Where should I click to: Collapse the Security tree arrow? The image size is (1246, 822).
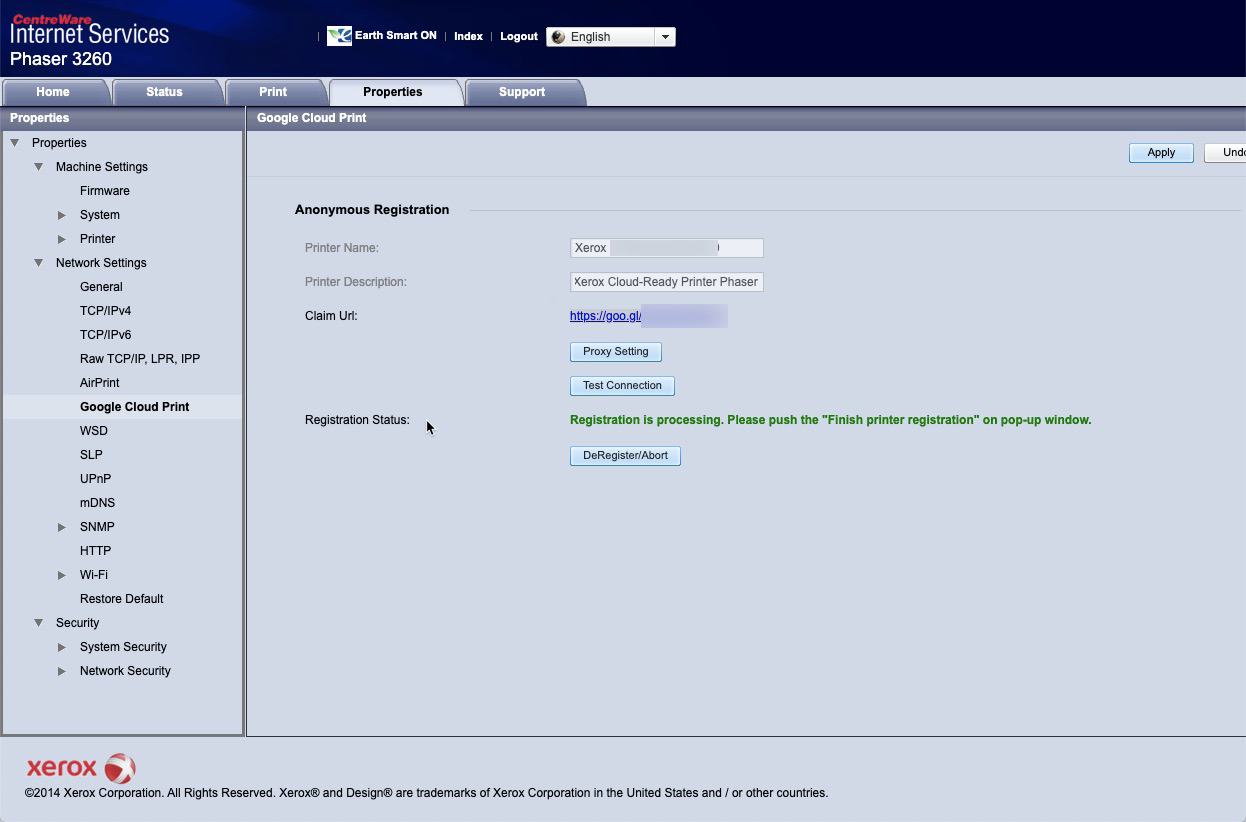pos(39,623)
